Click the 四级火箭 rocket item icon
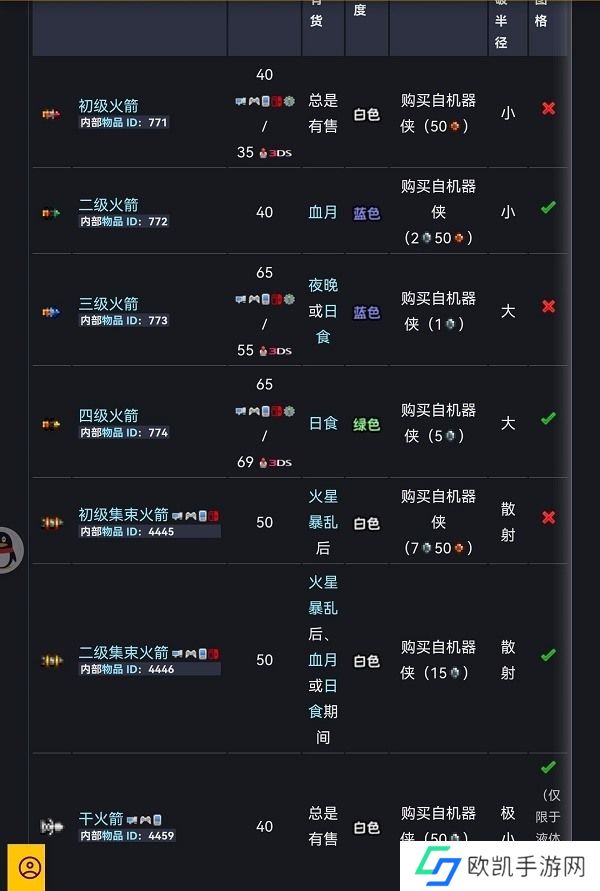Screen dimensions: 600x891 [51, 424]
